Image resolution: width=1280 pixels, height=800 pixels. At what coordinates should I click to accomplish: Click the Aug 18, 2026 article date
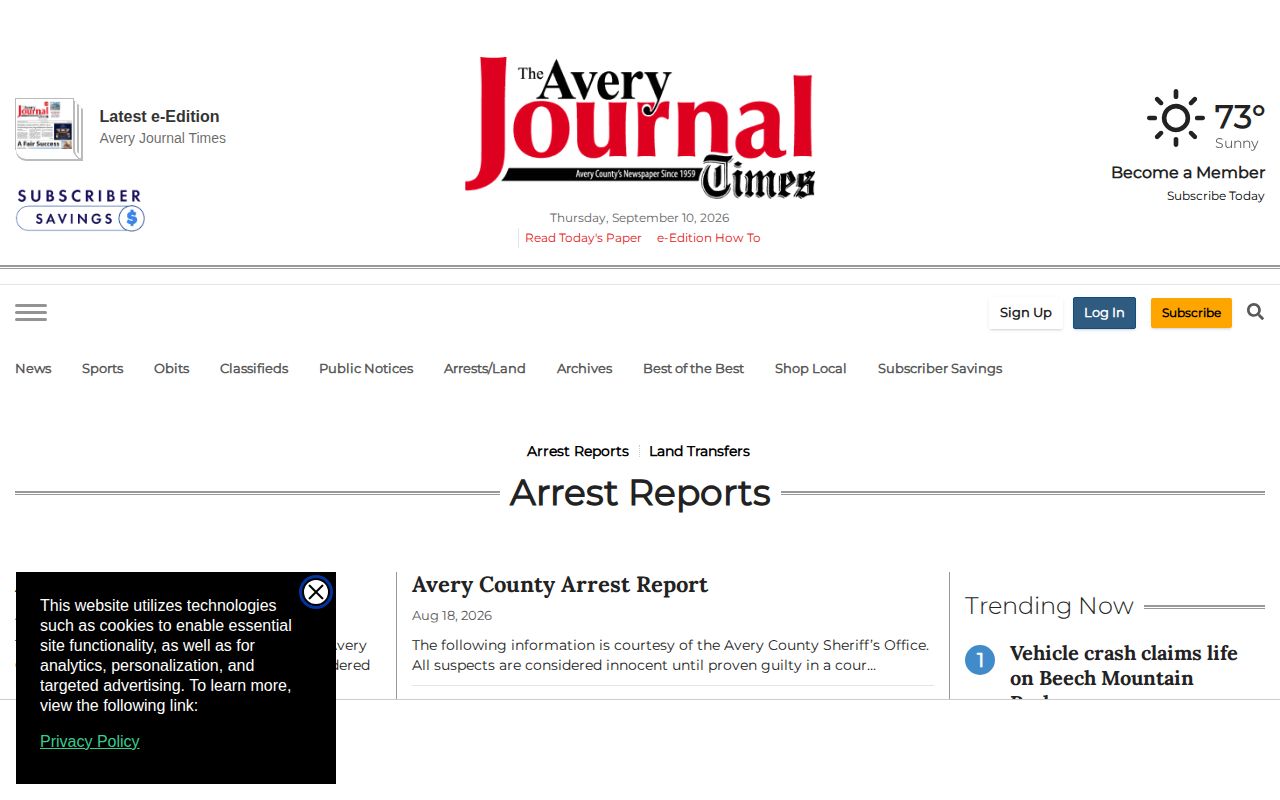tap(452, 615)
